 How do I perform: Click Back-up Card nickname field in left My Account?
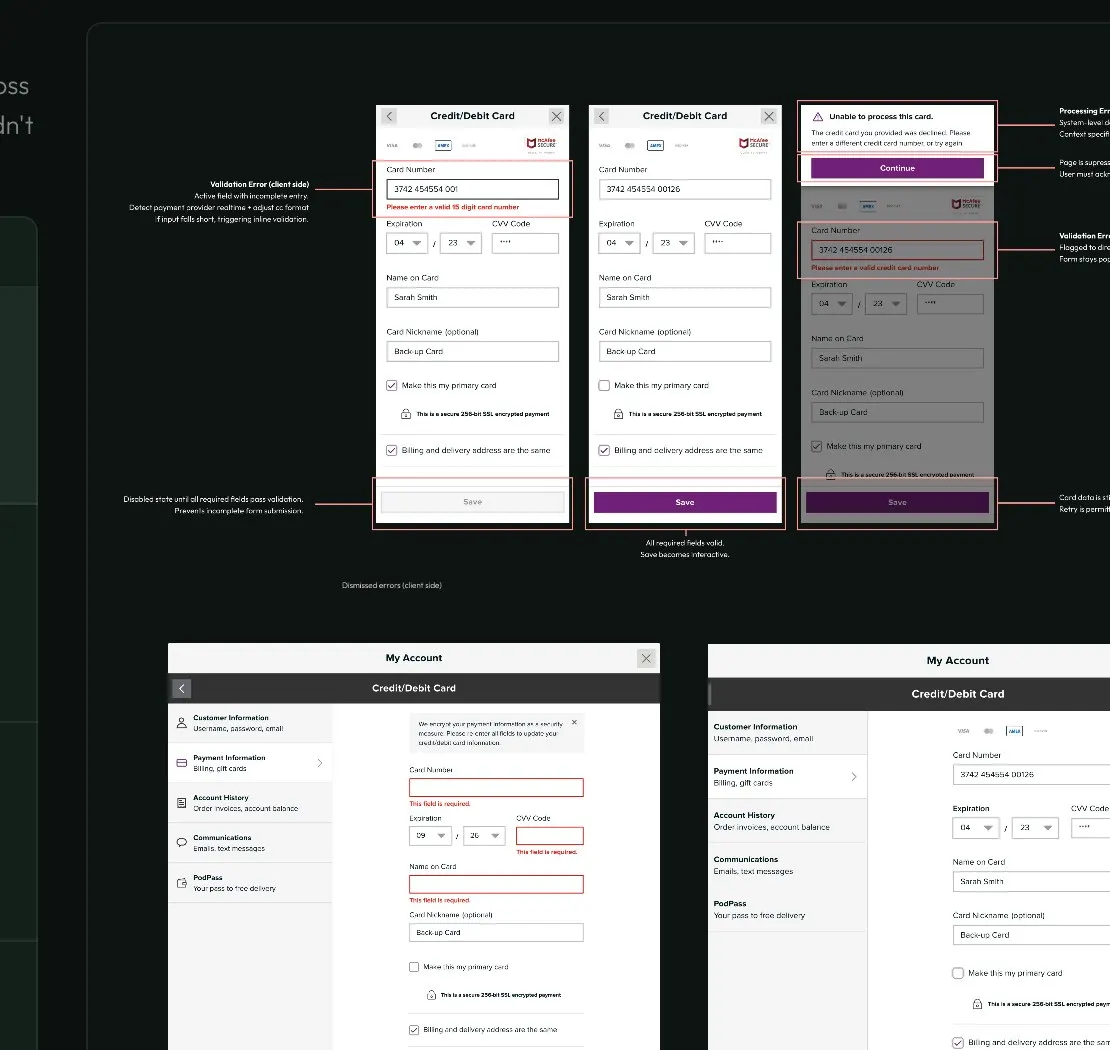coord(496,932)
